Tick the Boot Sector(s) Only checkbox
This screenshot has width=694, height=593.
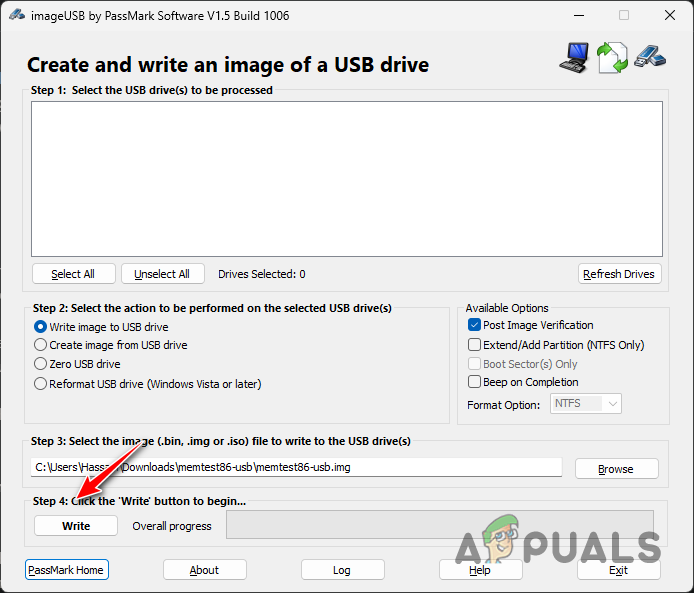tap(474, 364)
